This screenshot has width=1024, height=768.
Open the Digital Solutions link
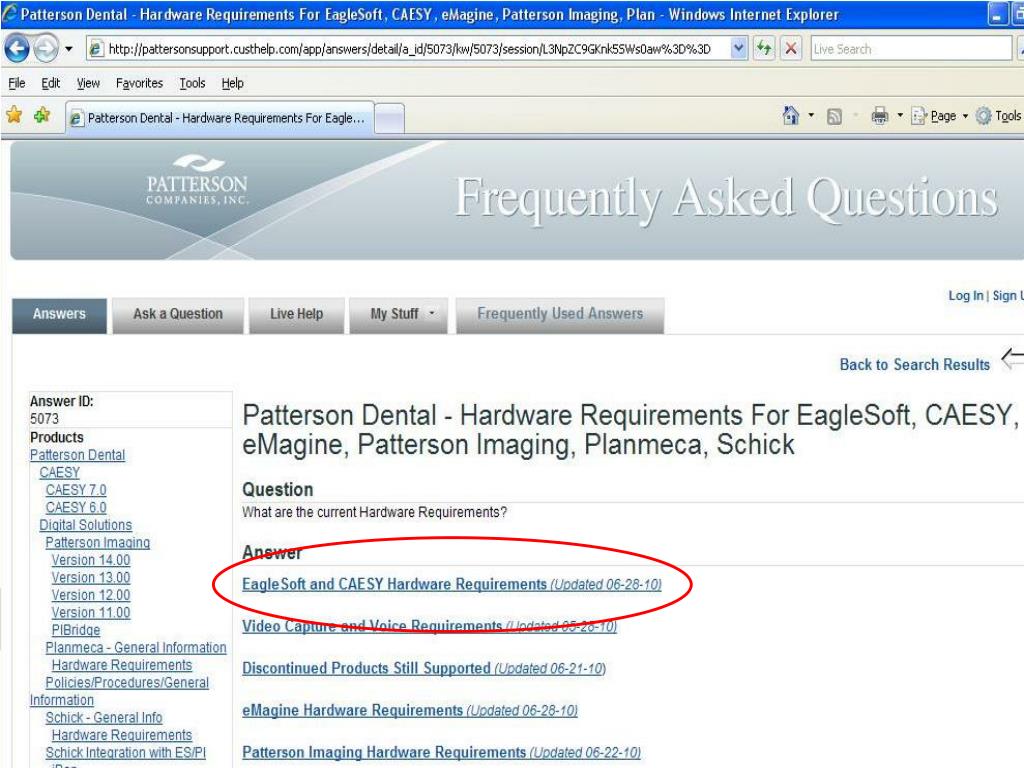pos(86,525)
